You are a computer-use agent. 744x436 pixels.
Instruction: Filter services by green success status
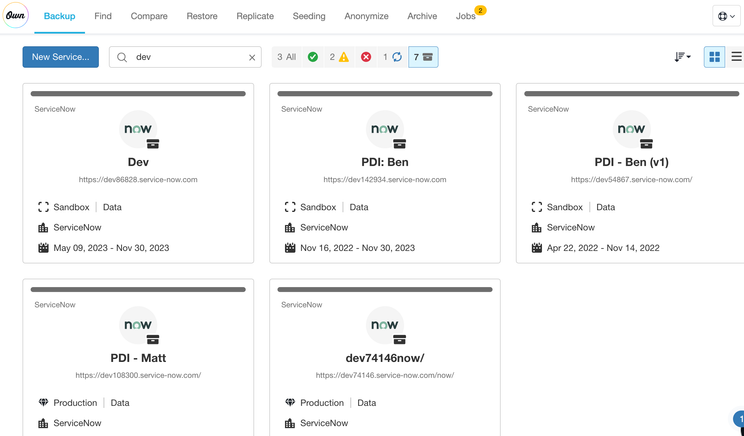tap(313, 57)
